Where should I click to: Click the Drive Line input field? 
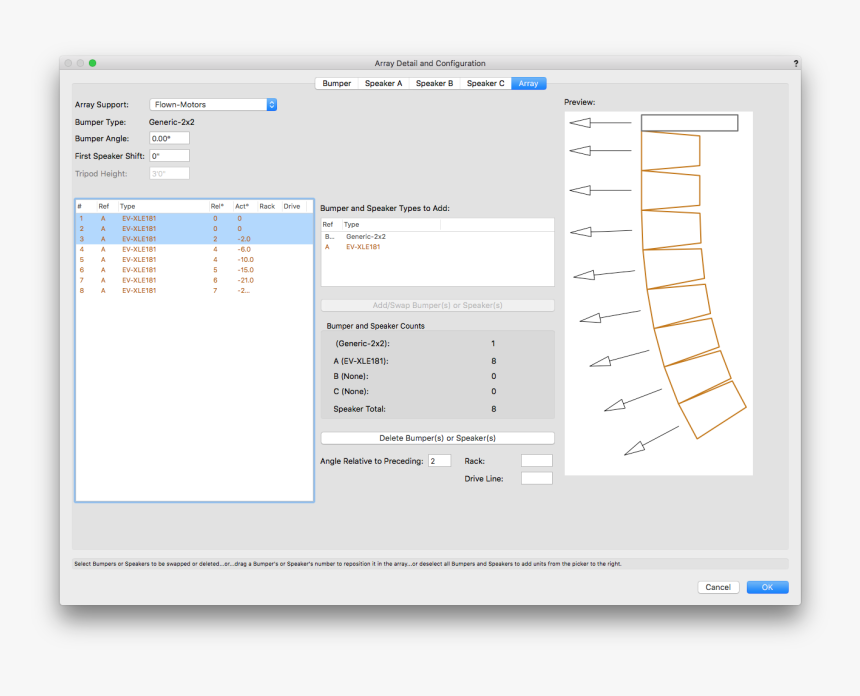click(x=536, y=478)
